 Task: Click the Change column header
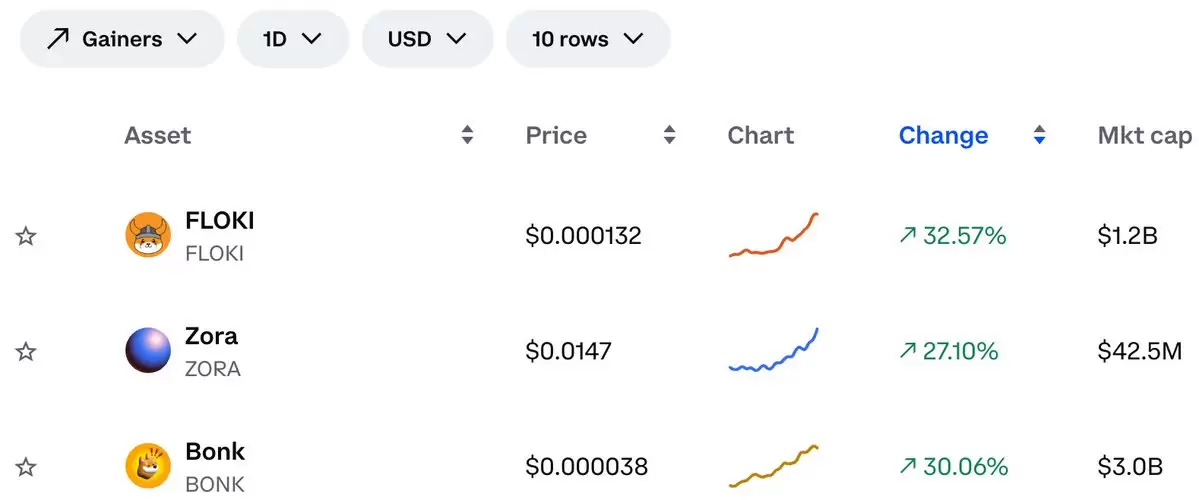coord(943,136)
